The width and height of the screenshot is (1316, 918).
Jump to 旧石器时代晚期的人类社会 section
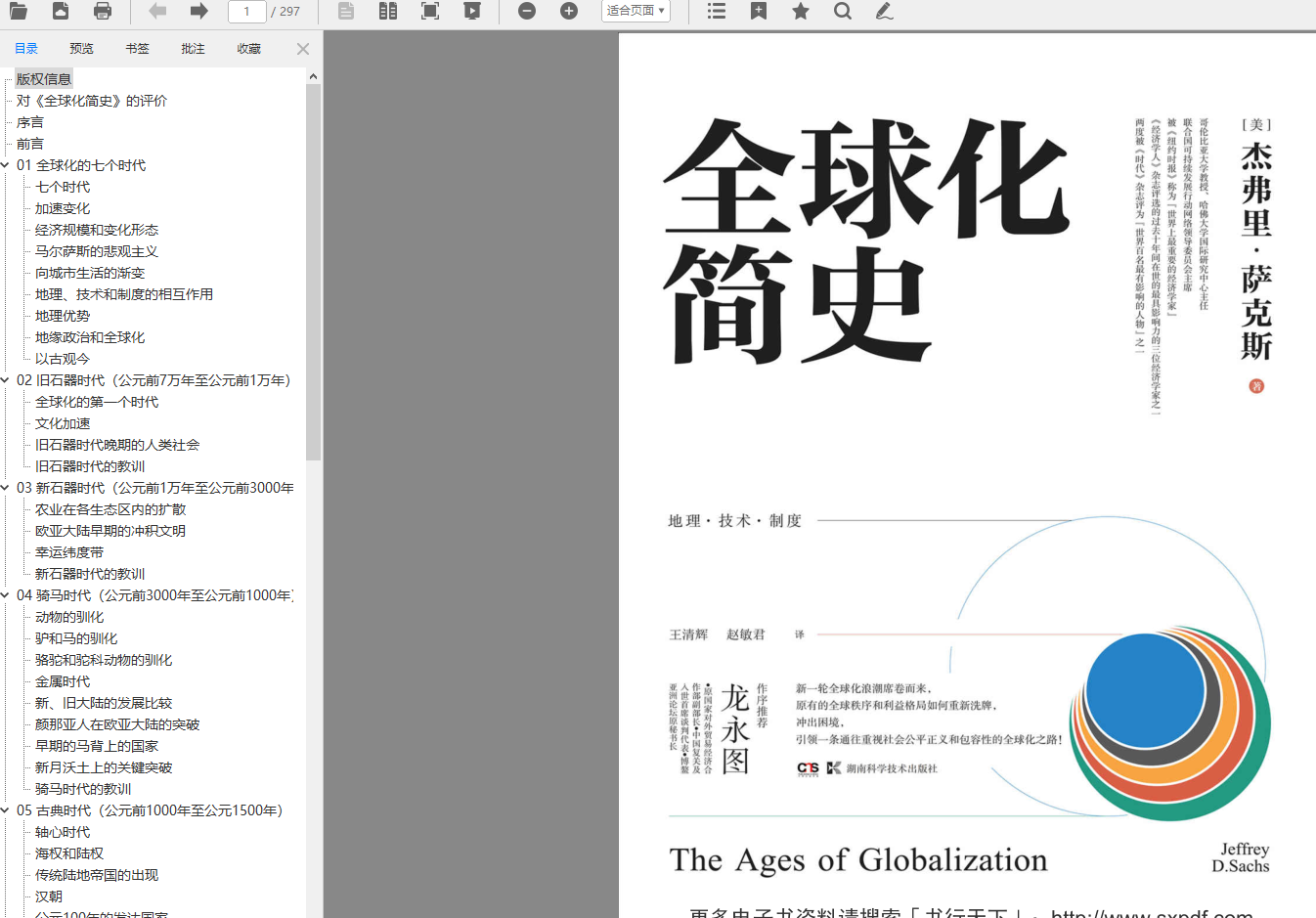(117, 445)
